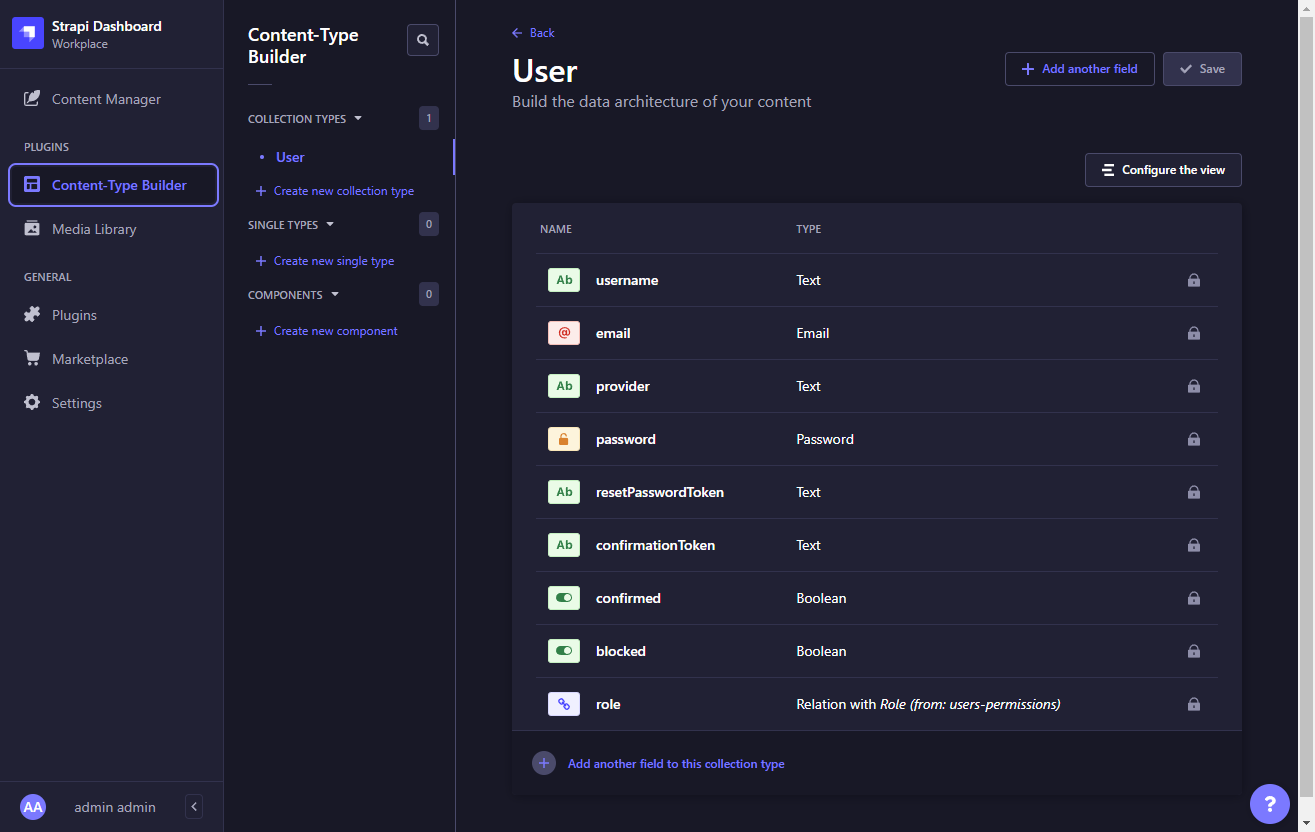The image size is (1315, 832).
Task: Go Back using the back link
Action: [533, 33]
